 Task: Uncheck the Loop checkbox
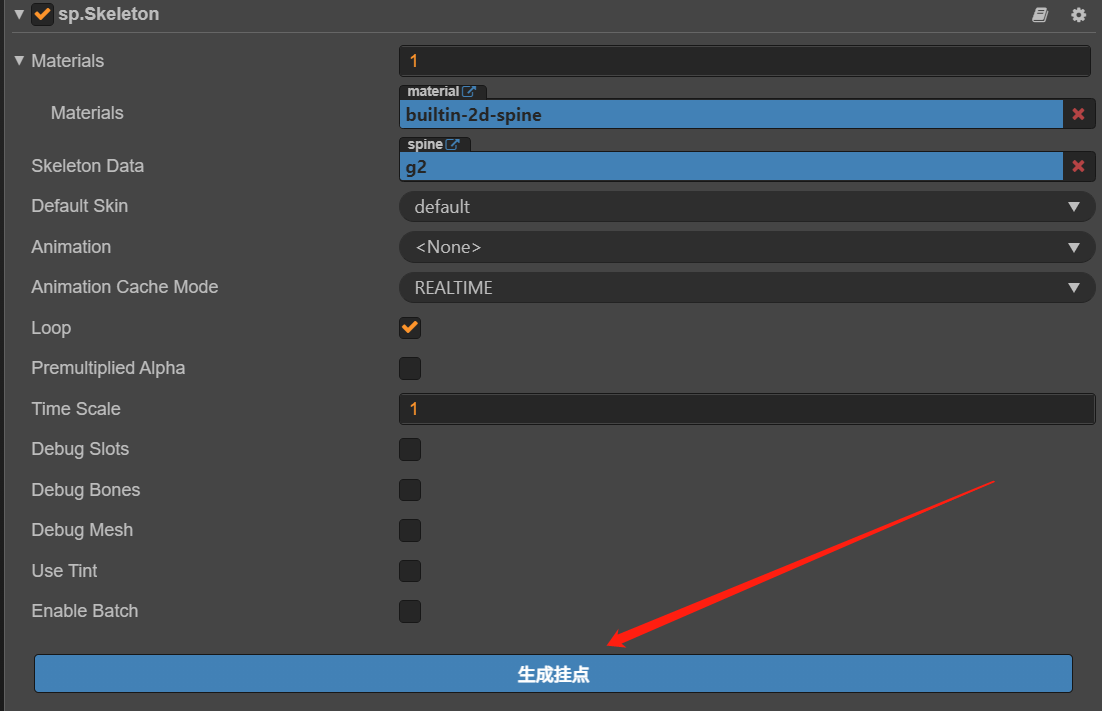410,327
